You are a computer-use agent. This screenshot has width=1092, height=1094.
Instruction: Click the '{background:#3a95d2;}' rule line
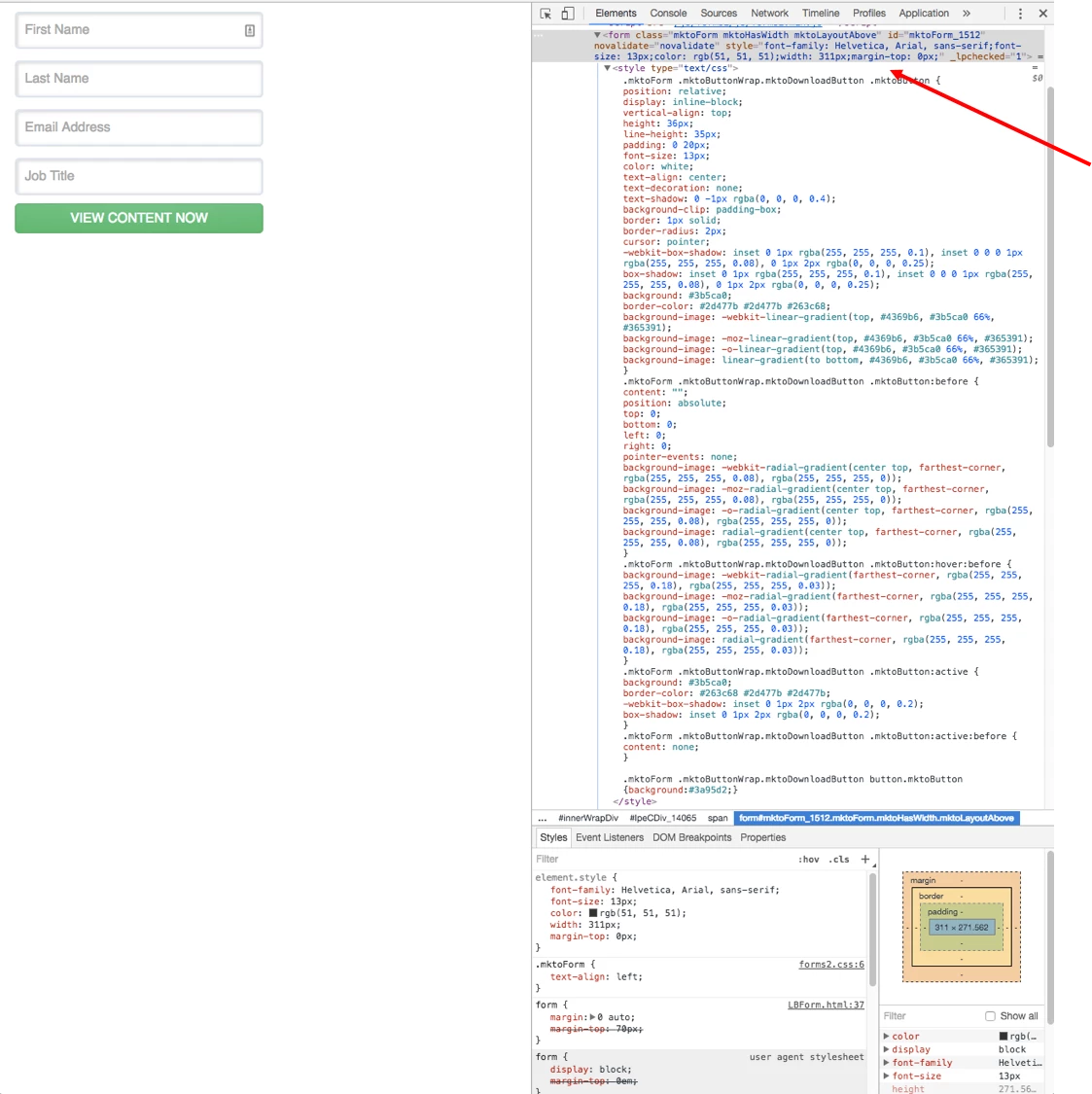(x=681, y=790)
